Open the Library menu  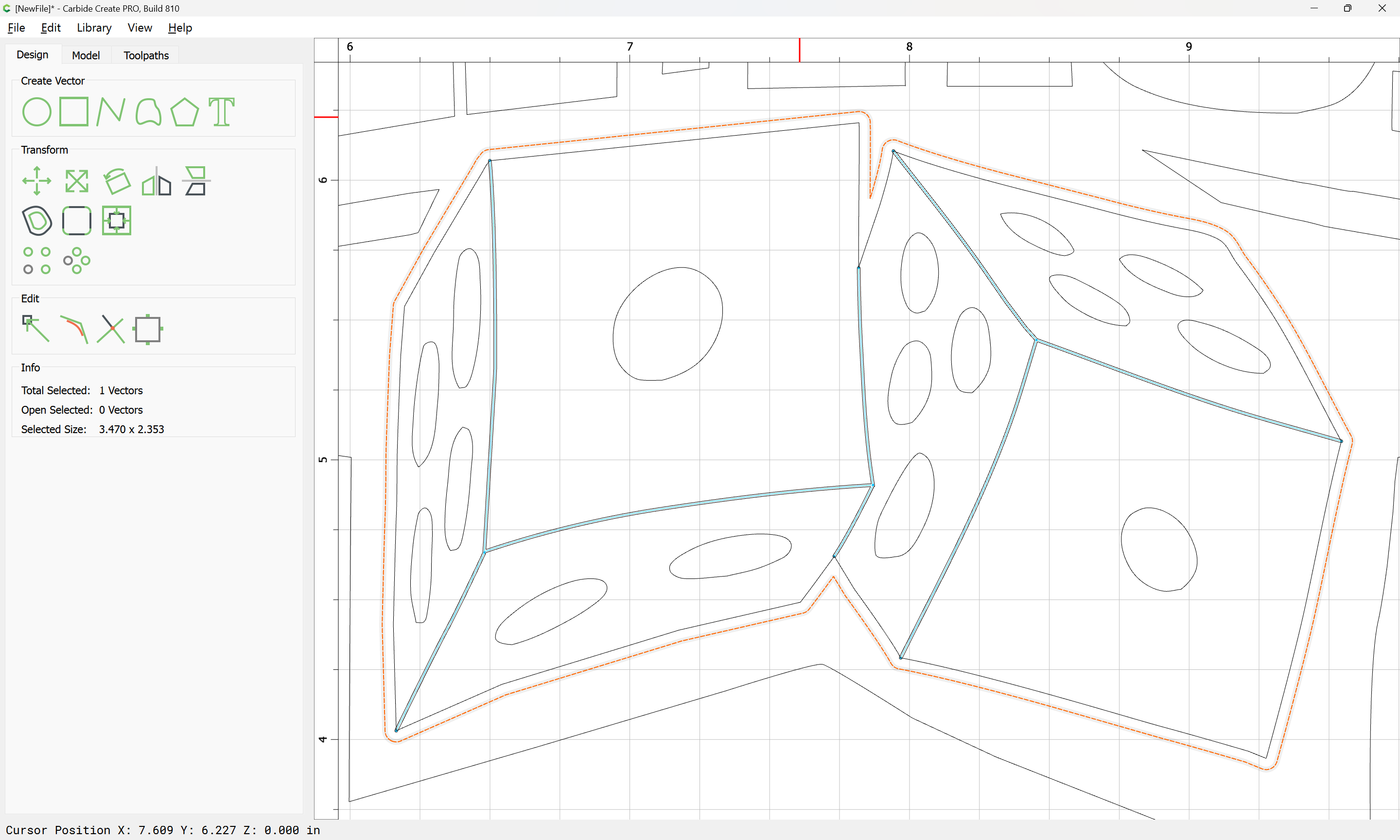point(94,28)
